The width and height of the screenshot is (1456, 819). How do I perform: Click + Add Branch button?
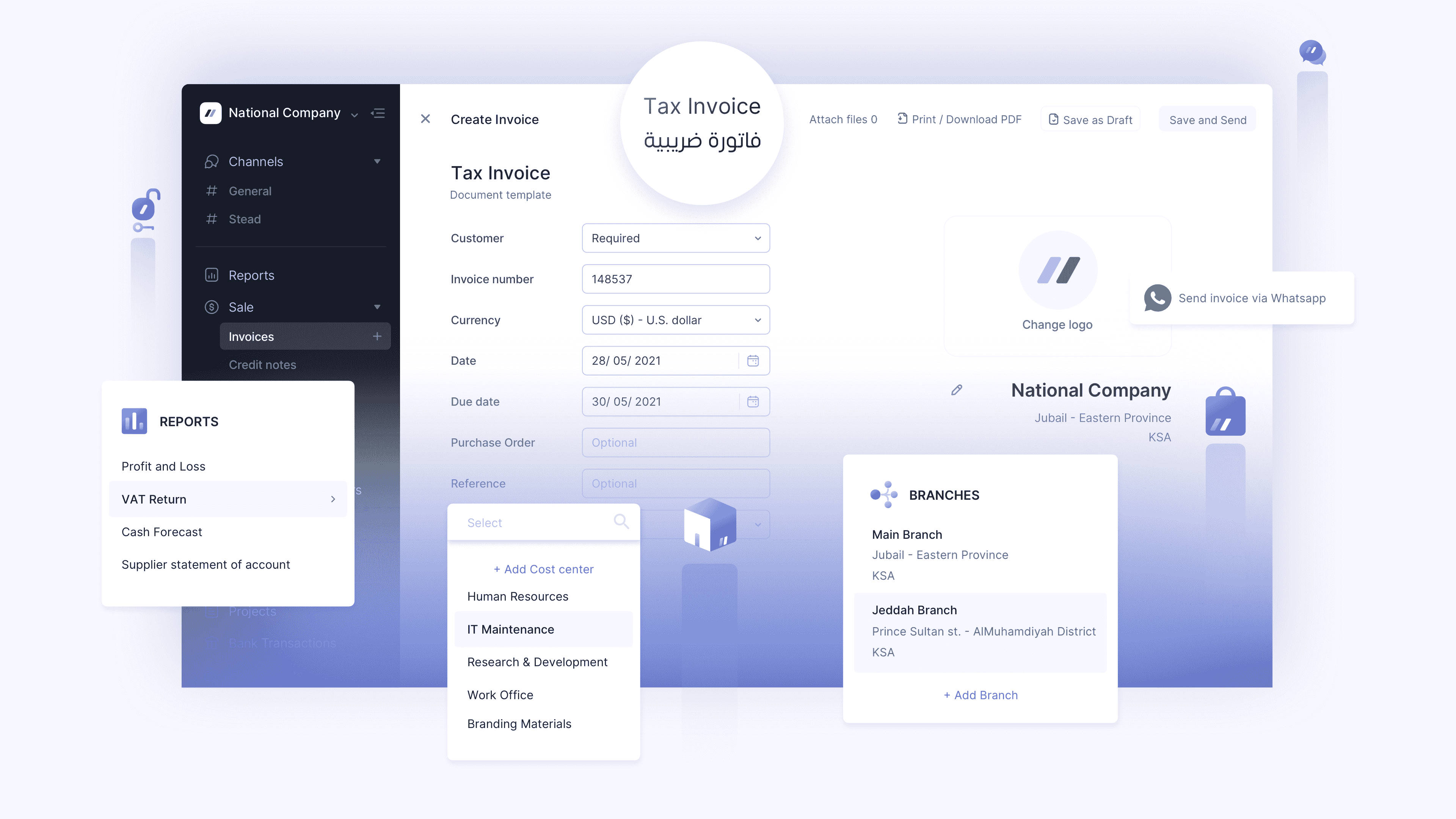980,694
